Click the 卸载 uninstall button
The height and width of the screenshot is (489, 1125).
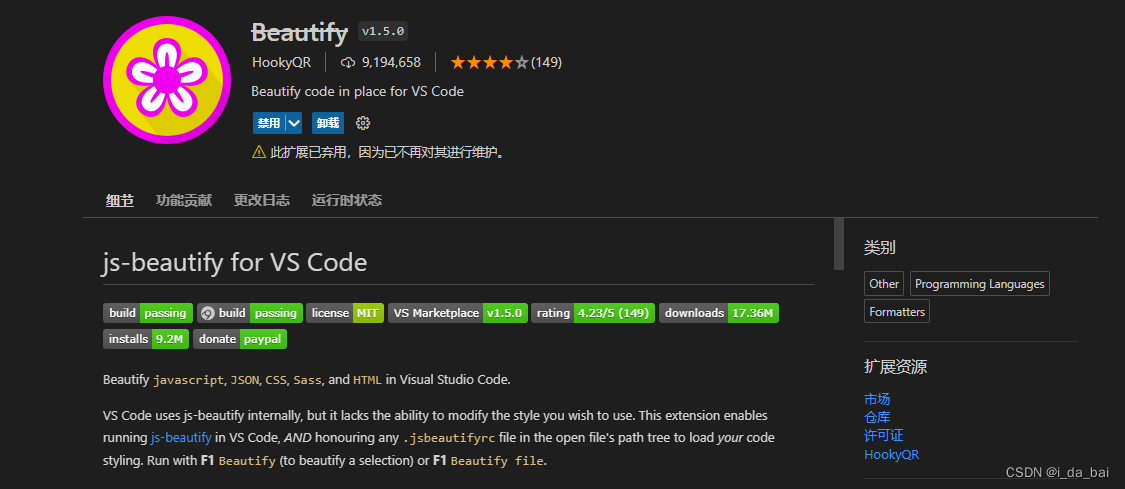point(328,123)
